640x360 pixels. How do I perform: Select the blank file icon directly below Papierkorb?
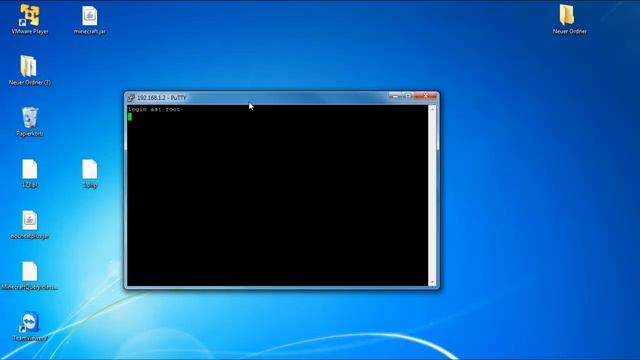(x=30, y=173)
